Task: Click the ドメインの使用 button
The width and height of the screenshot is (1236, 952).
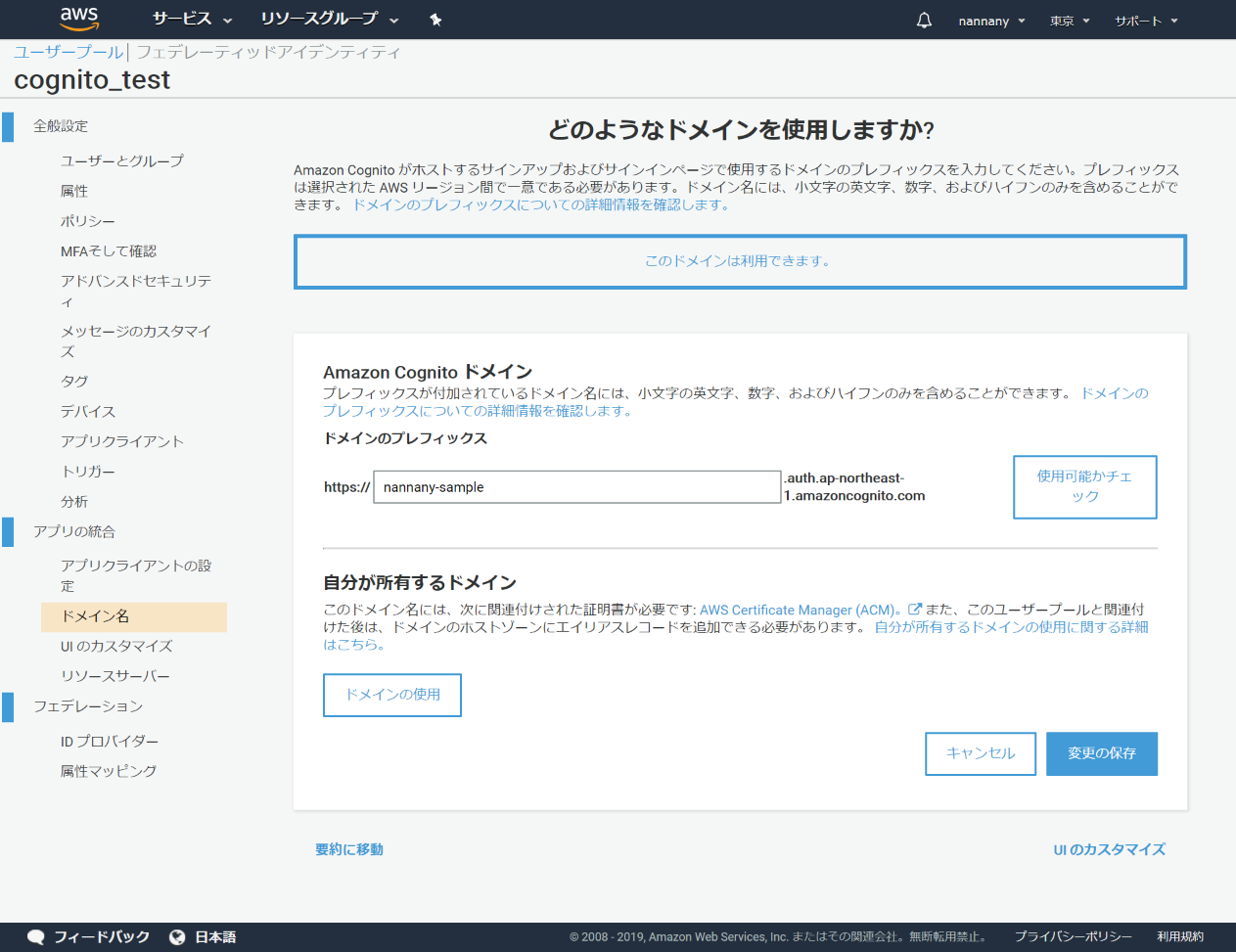Action: [x=391, y=695]
